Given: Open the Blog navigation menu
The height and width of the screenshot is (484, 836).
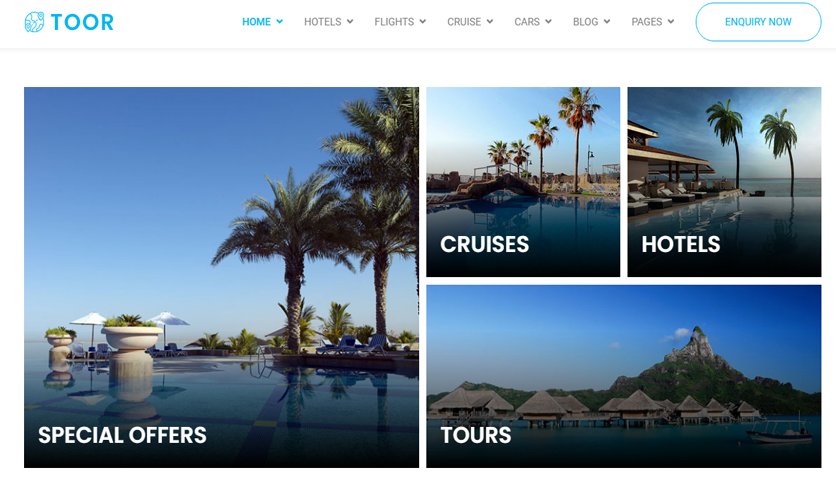Looking at the screenshot, I should coord(585,22).
